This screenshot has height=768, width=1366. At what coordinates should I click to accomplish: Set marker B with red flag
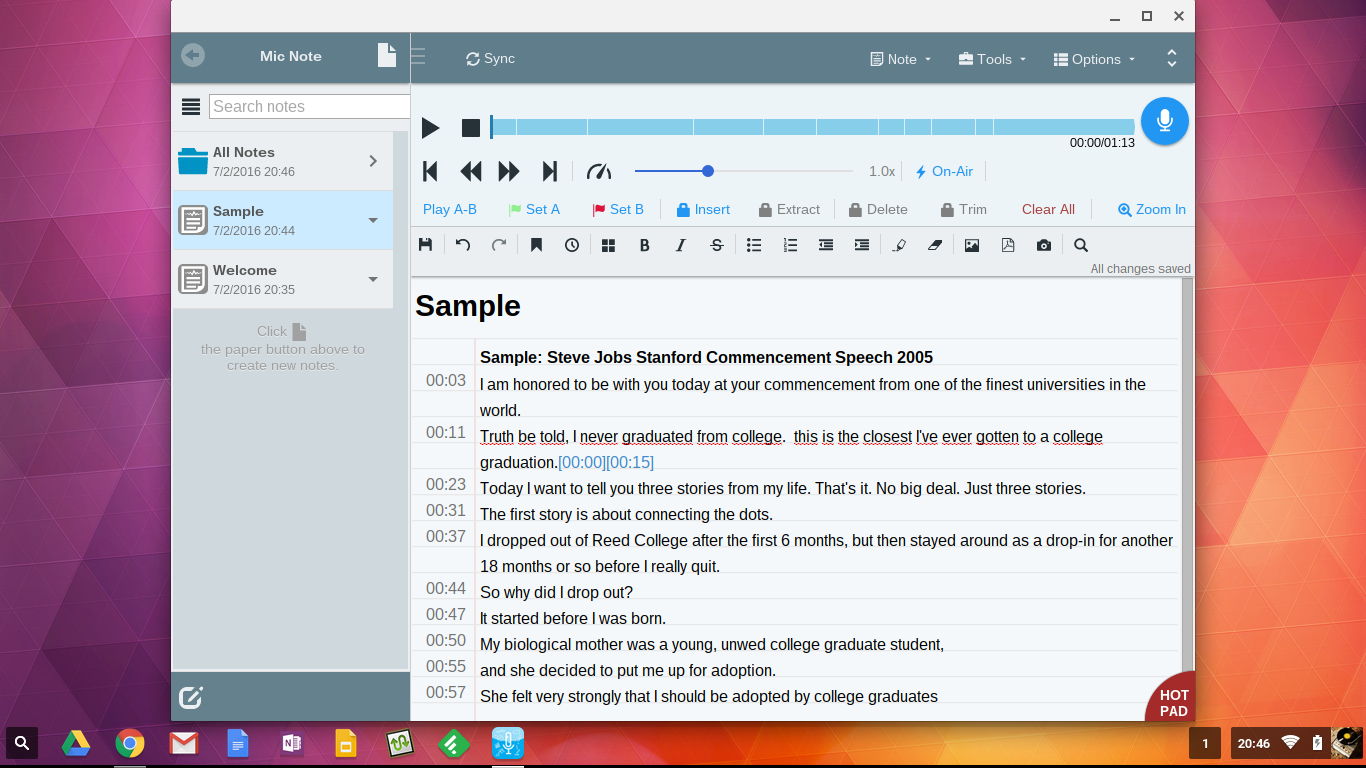(618, 209)
